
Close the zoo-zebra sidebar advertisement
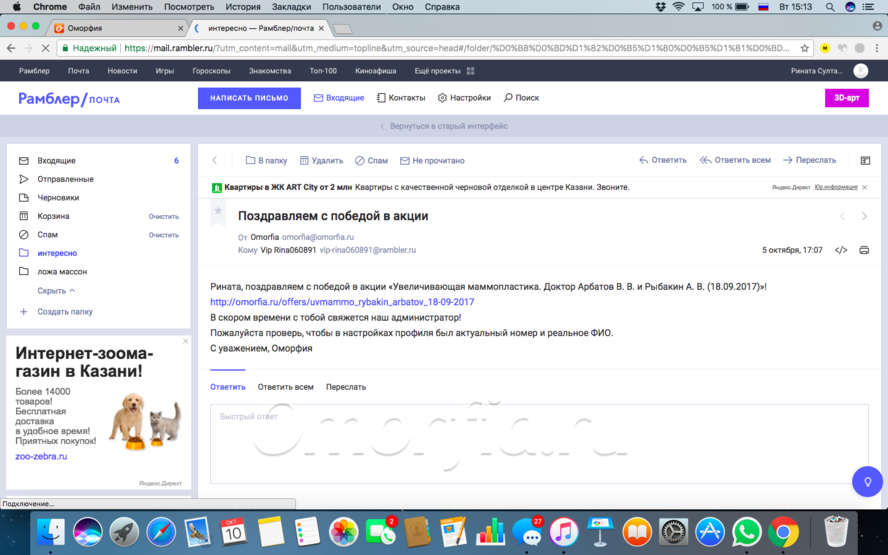coord(185,341)
